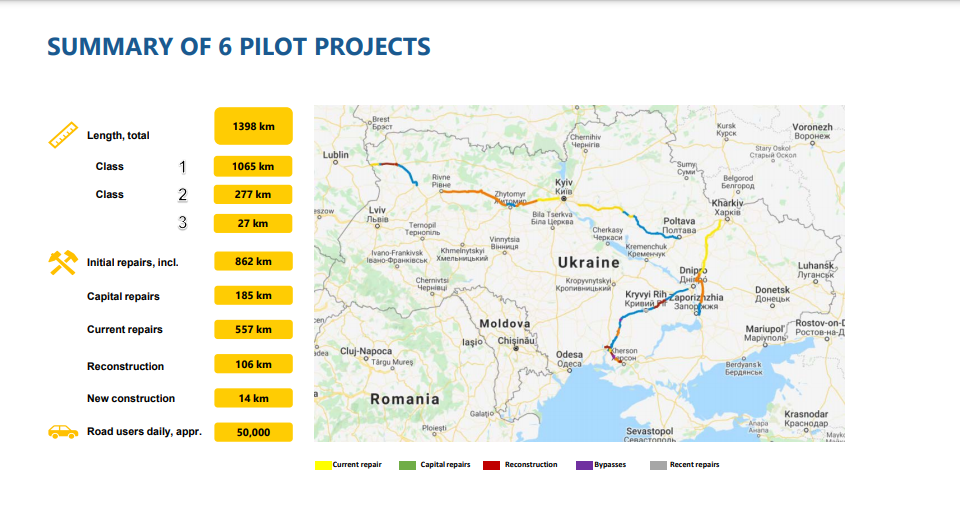Click the yellow car Road users icon
Viewport: 960px width, 524px height.
(x=63, y=432)
